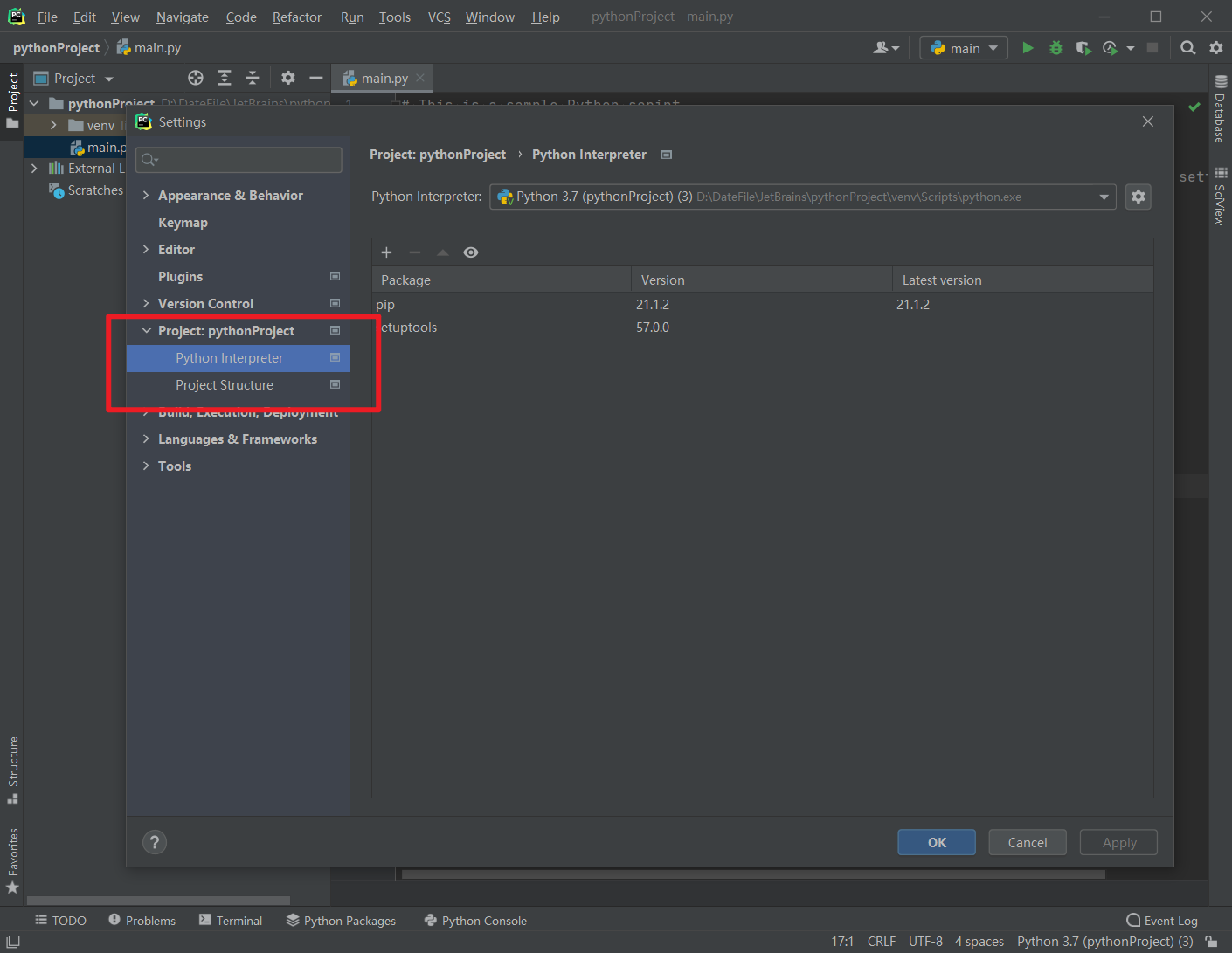Image resolution: width=1232 pixels, height=953 pixels.
Task: Expand the Tools settings section
Action: 146,466
